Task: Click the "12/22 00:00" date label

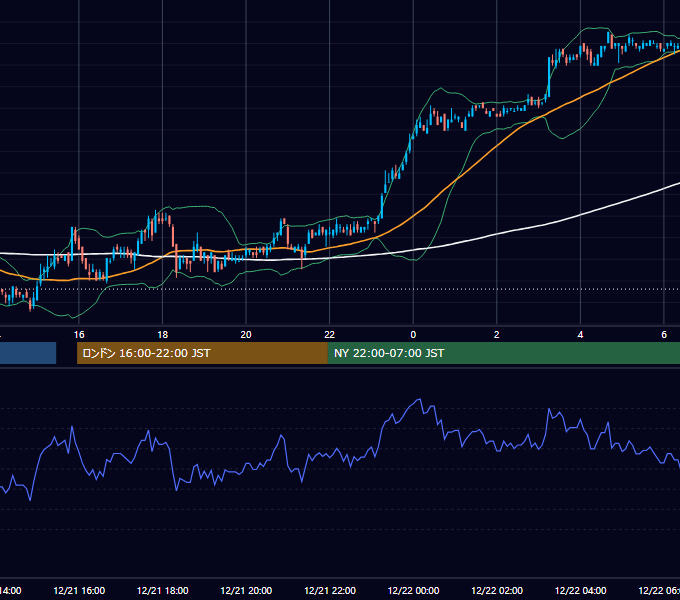Action: [x=413, y=591]
